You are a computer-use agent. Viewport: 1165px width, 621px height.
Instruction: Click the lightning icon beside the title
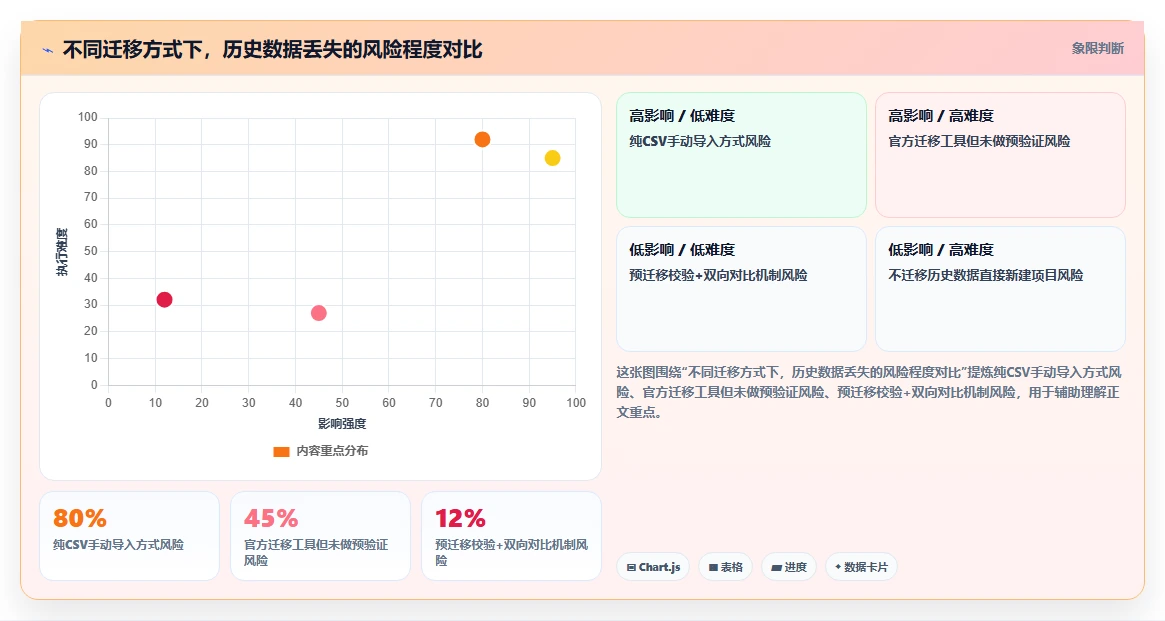(x=48, y=51)
